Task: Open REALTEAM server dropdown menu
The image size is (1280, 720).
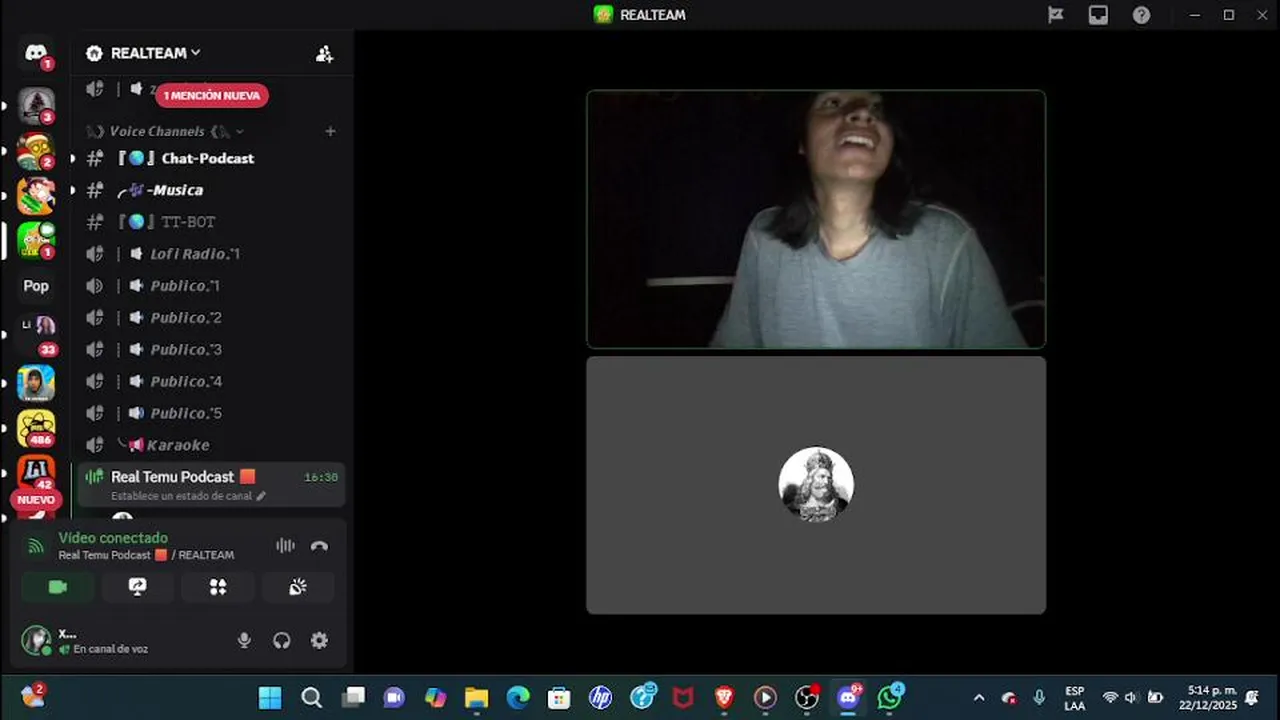Action: (x=156, y=53)
